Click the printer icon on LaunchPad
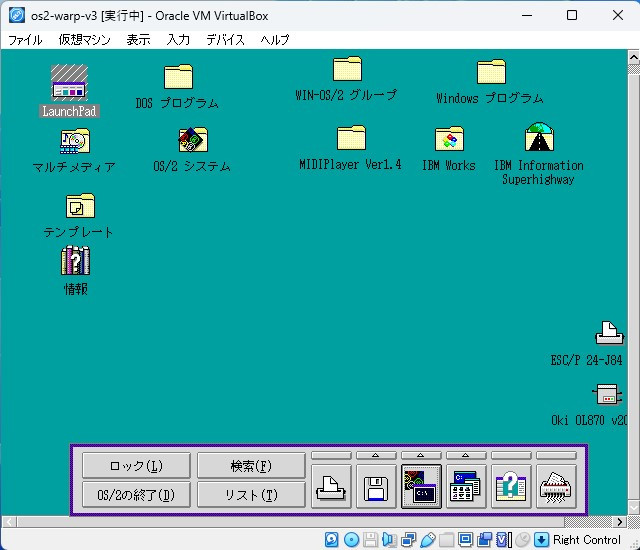Screen dimensions: 640x550 click(331, 487)
